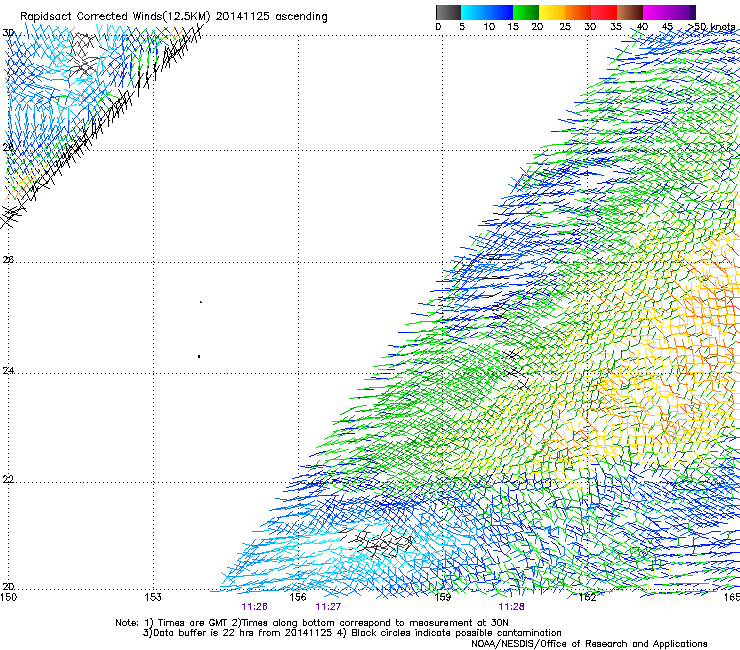Click the gray 0–5 knots color segment
Screen dimensions: 740x650
click(448, 12)
